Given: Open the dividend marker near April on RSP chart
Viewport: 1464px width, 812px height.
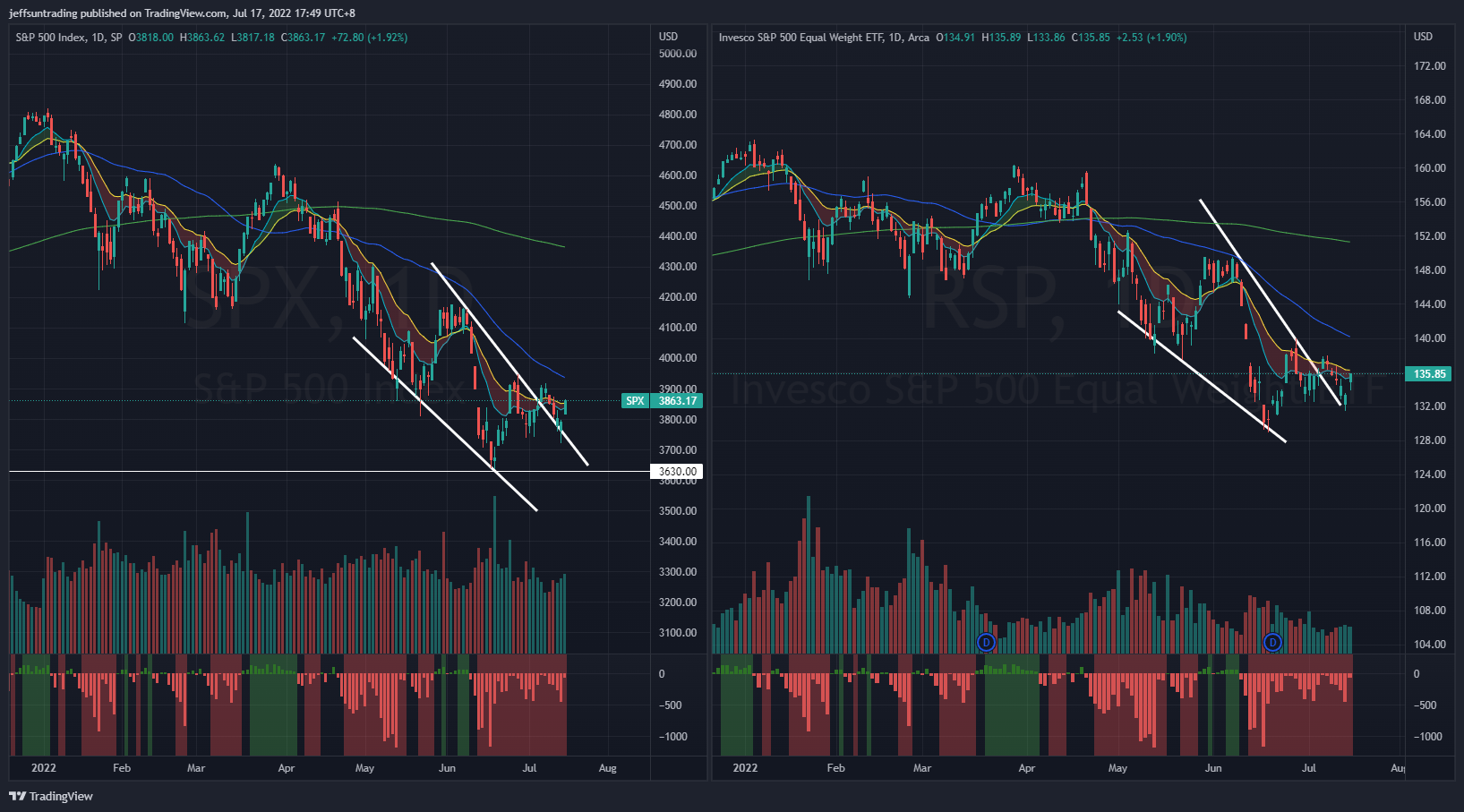Looking at the screenshot, I should tap(986, 642).
